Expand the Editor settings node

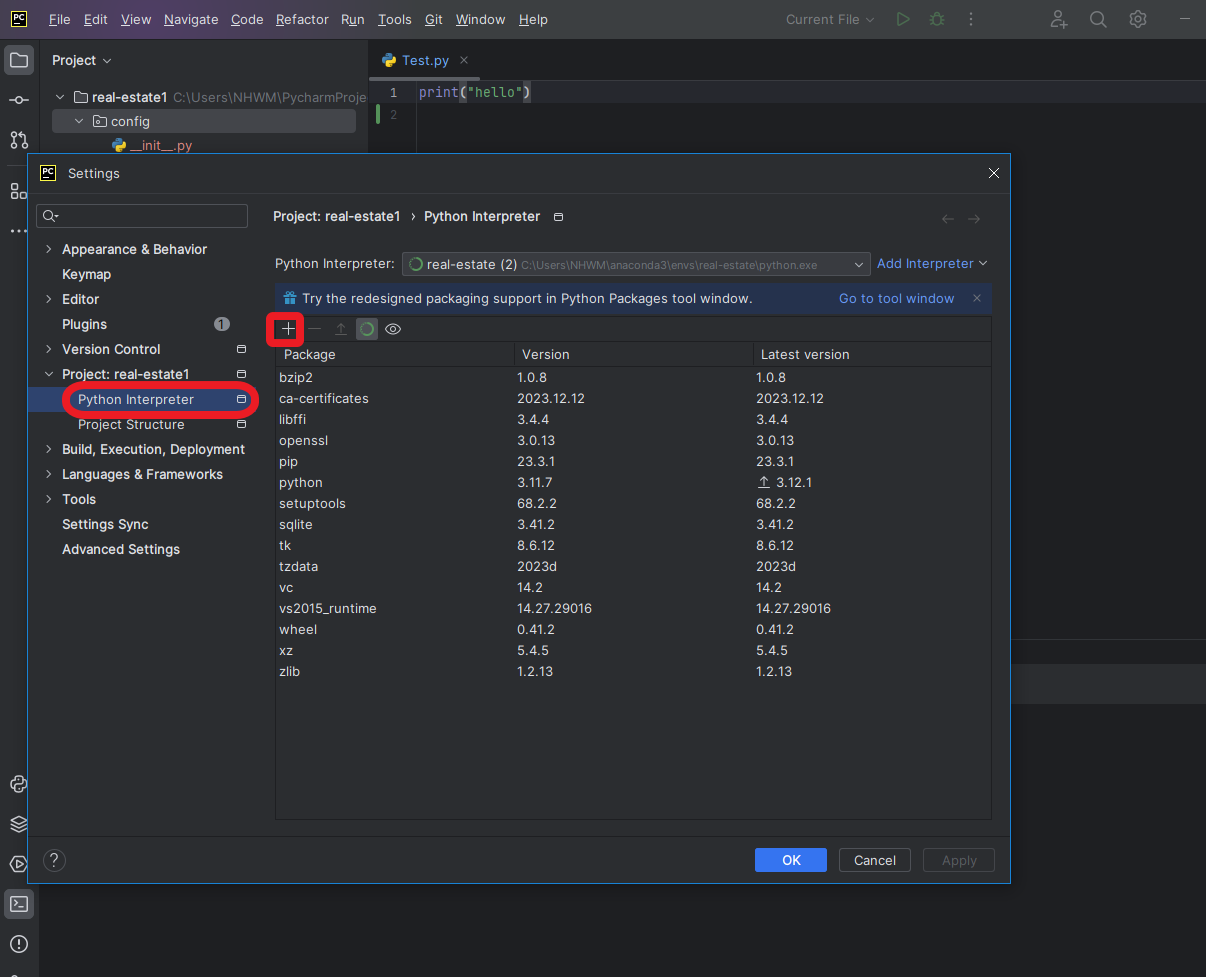pos(48,299)
